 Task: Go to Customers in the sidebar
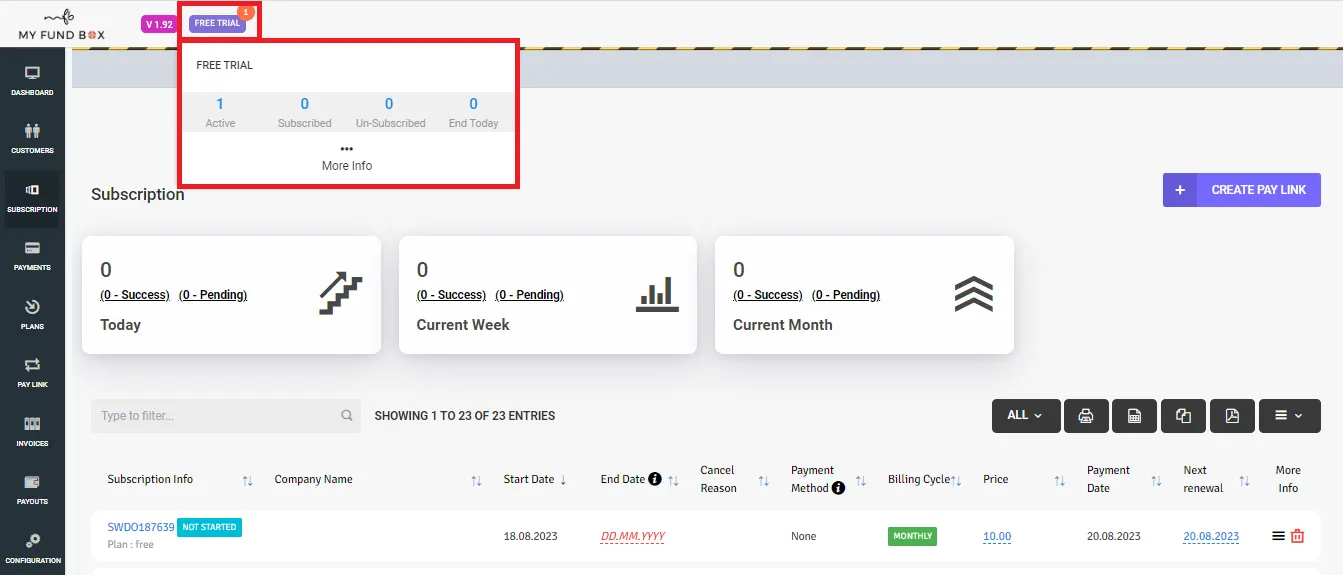pyautogui.click(x=32, y=139)
